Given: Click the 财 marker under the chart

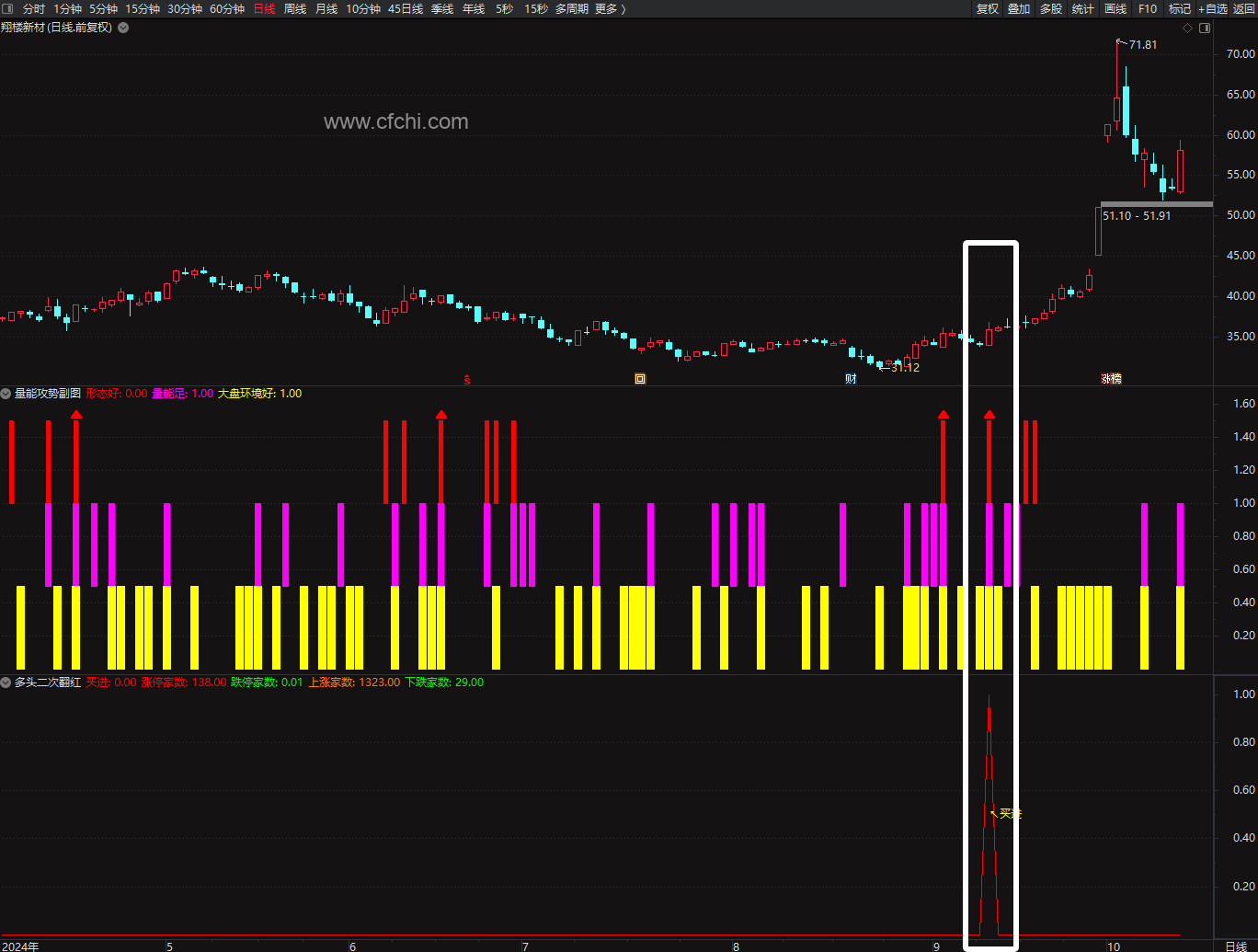Looking at the screenshot, I should click(x=852, y=378).
